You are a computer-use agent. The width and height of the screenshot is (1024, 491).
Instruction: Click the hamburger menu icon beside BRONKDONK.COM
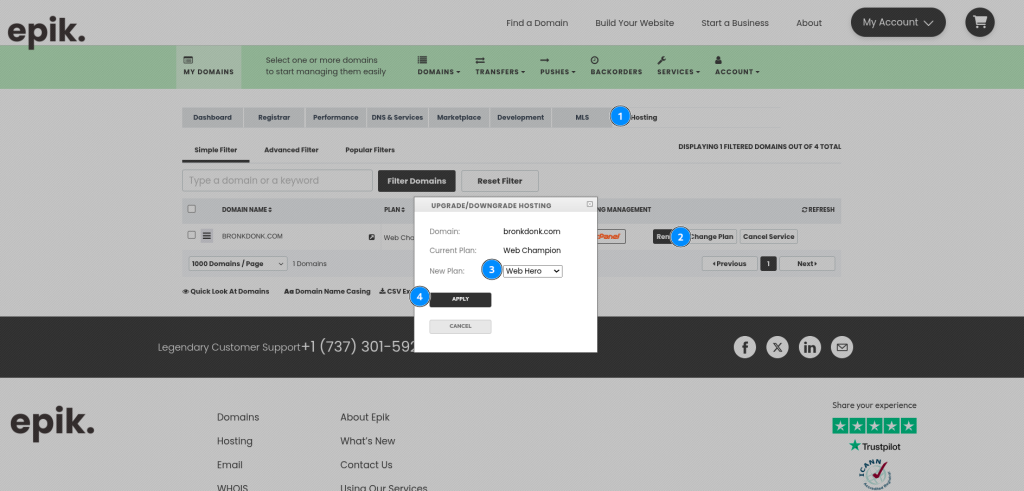tap(207, 236)
